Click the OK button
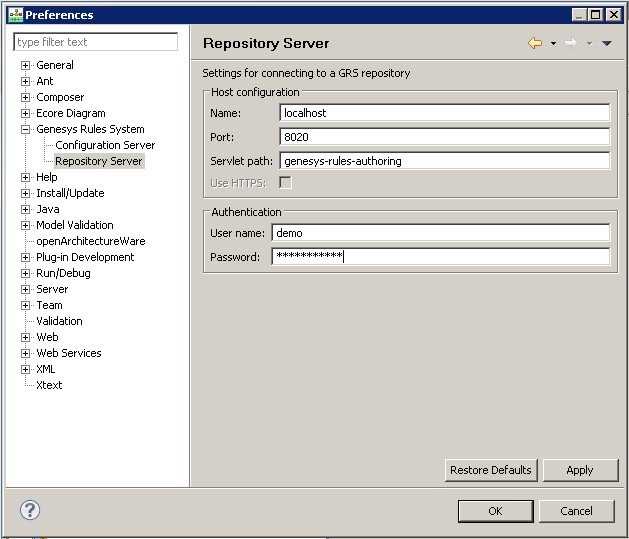Screen dimensions: 629x539 click(495, 511)
